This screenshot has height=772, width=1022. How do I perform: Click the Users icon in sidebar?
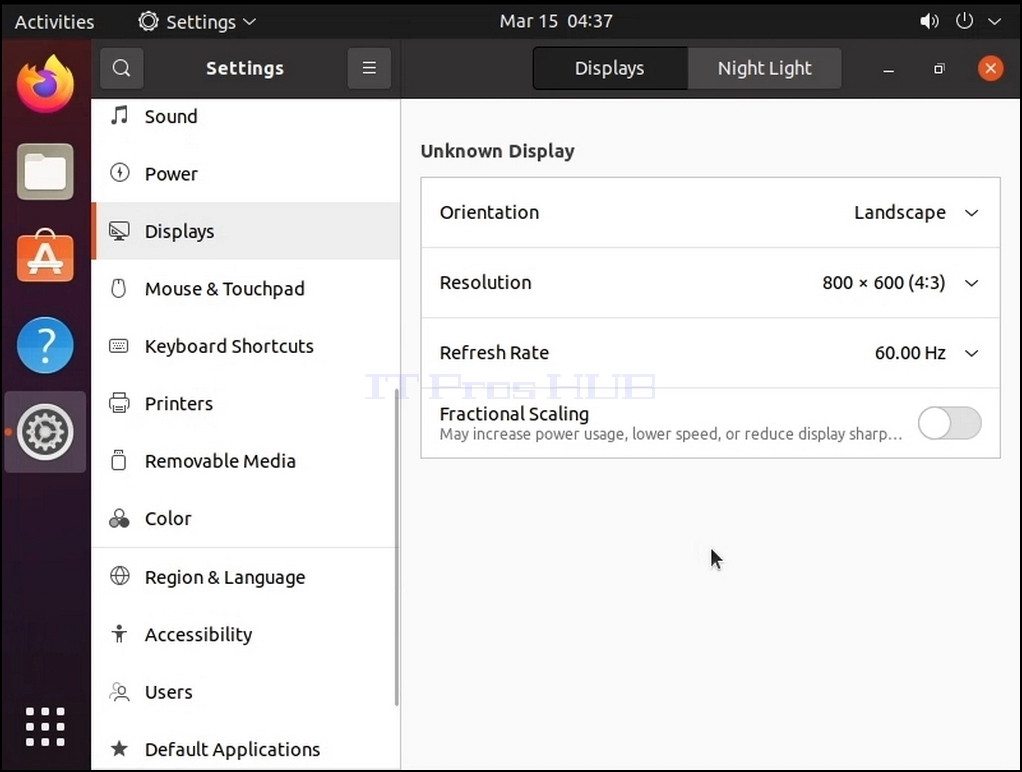click(119, 691)
